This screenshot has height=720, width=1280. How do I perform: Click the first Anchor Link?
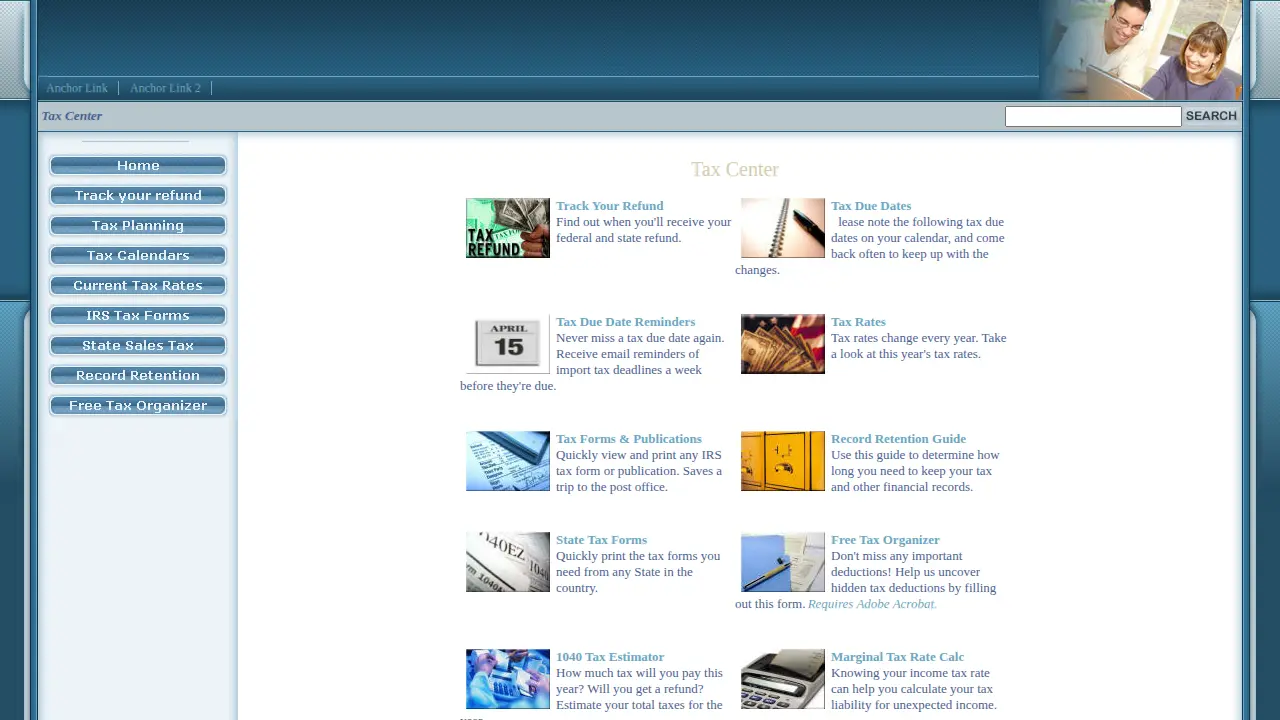(x=77, y=88)
